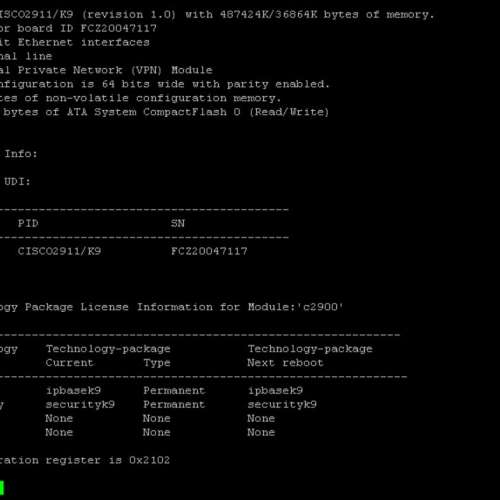
Task: Click the green terminal cursor block
Action: pyautogui.click(x=2, y=487)
